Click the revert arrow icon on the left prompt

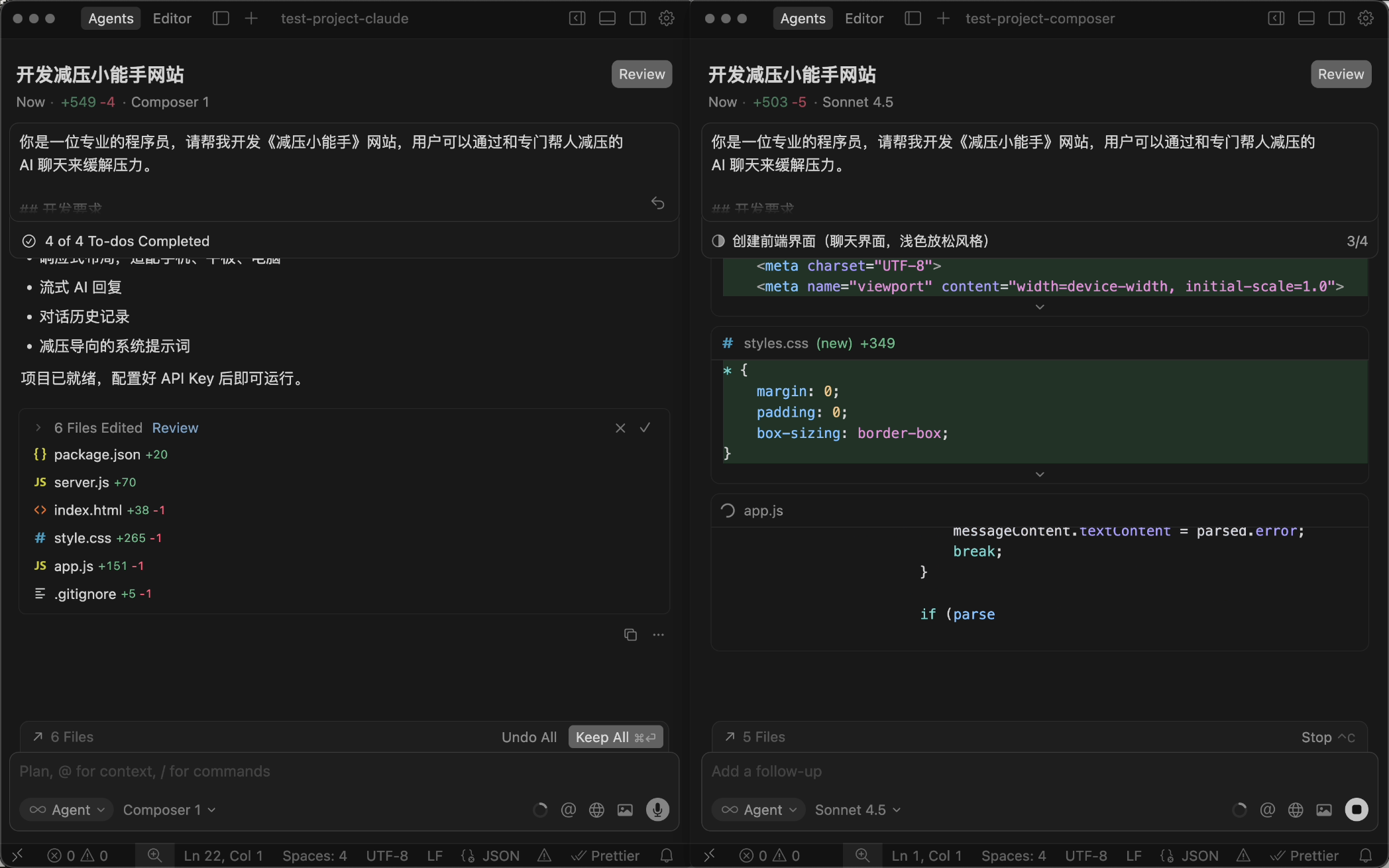(657, 203)
